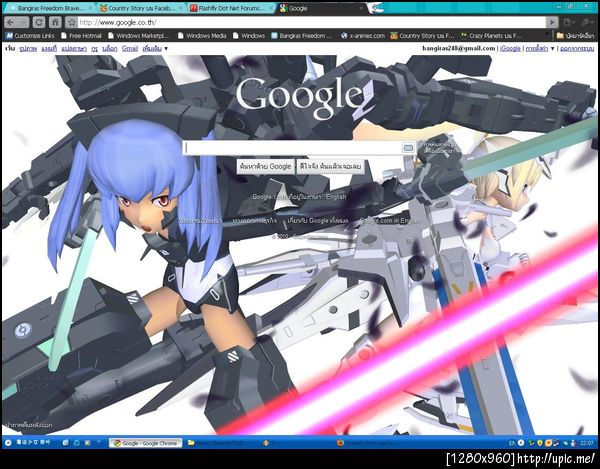
Task: Open the Chrome wrench settings menu
Action: [x=587, y=23]
